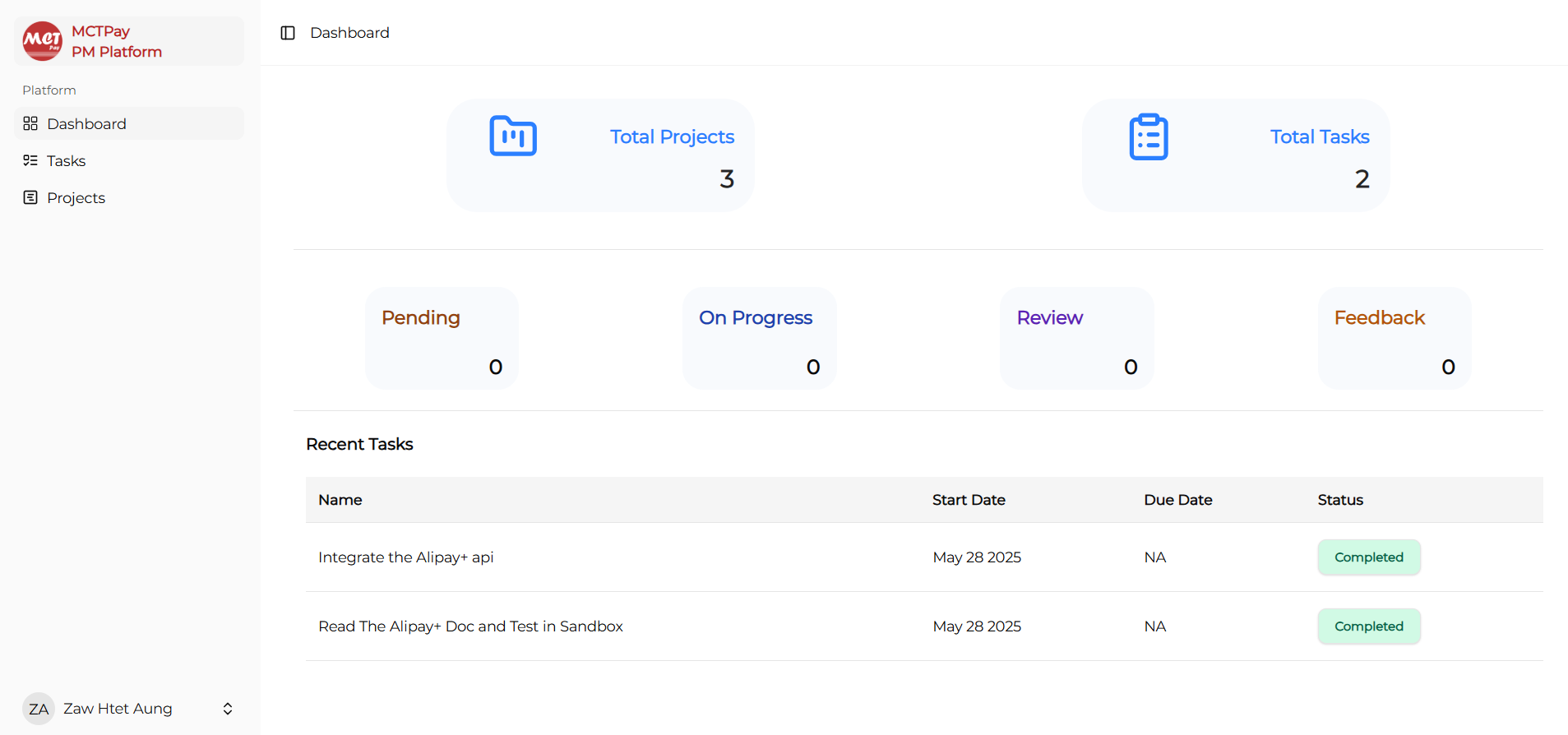
Task: Select the On Progress status card
Action: [759, 338]
